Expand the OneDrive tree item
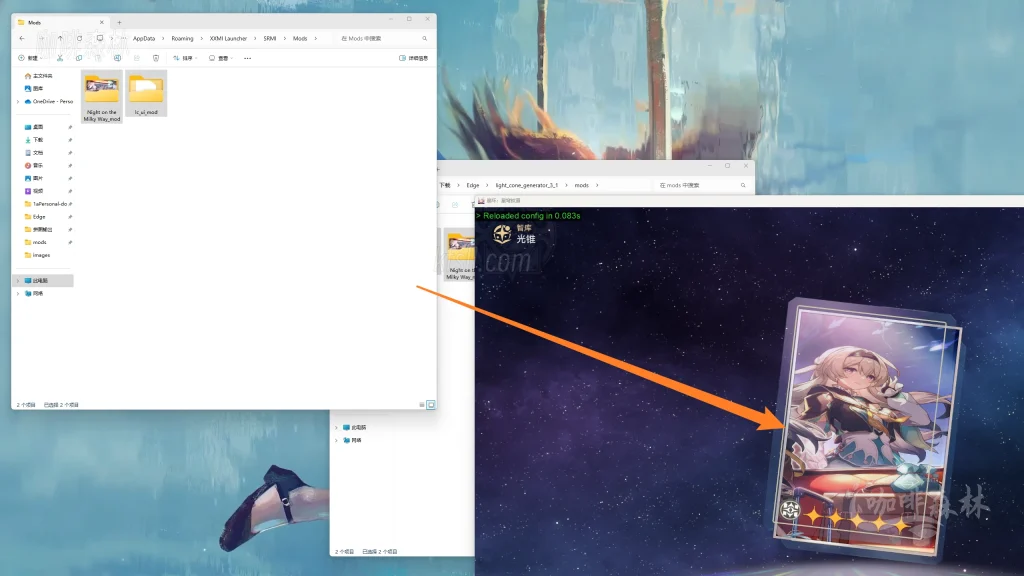Image resolution: width=1024 pixels, height=576 pixels. pos(17,101)
